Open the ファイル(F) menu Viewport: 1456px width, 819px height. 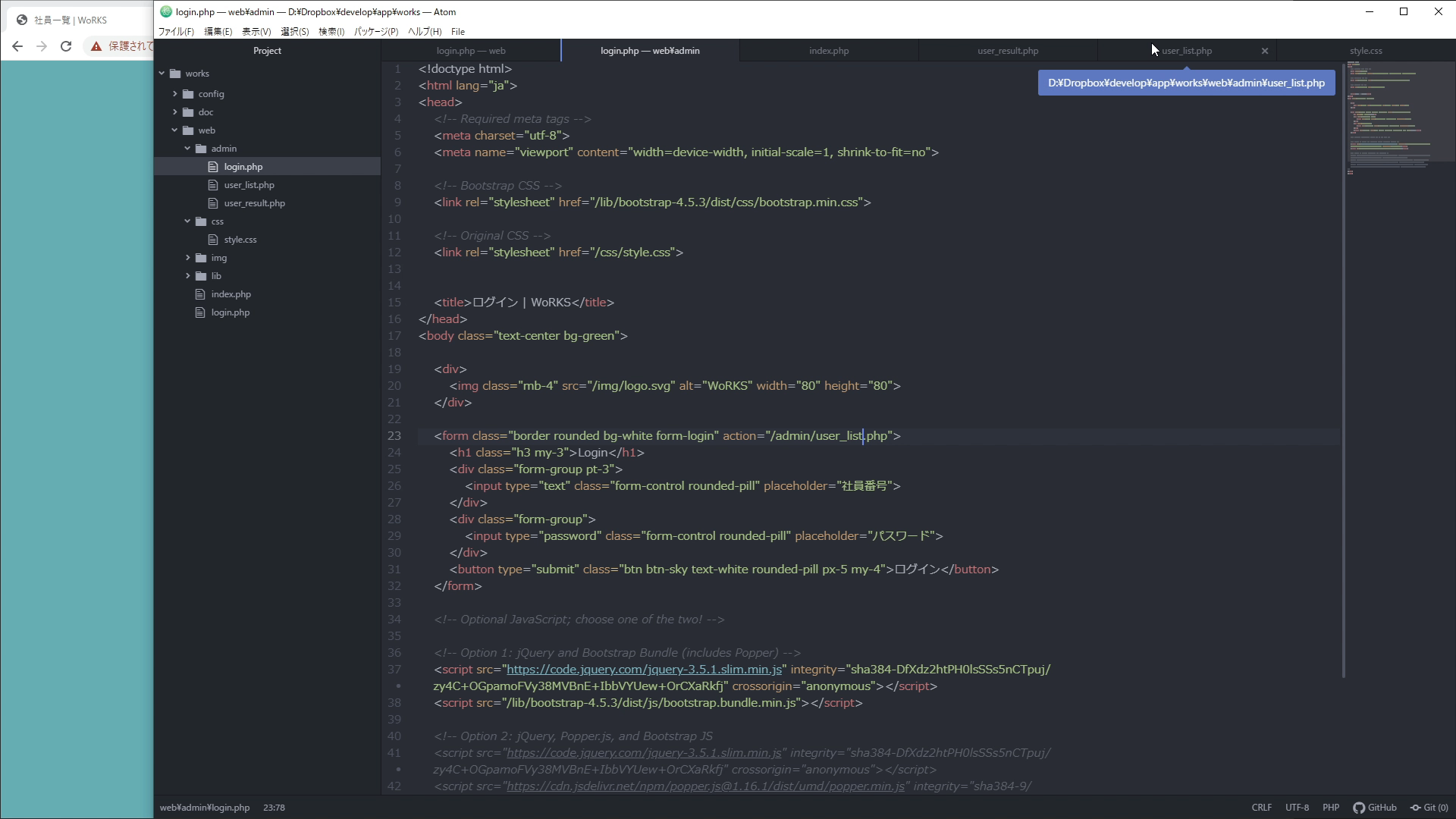coord(176,32)
